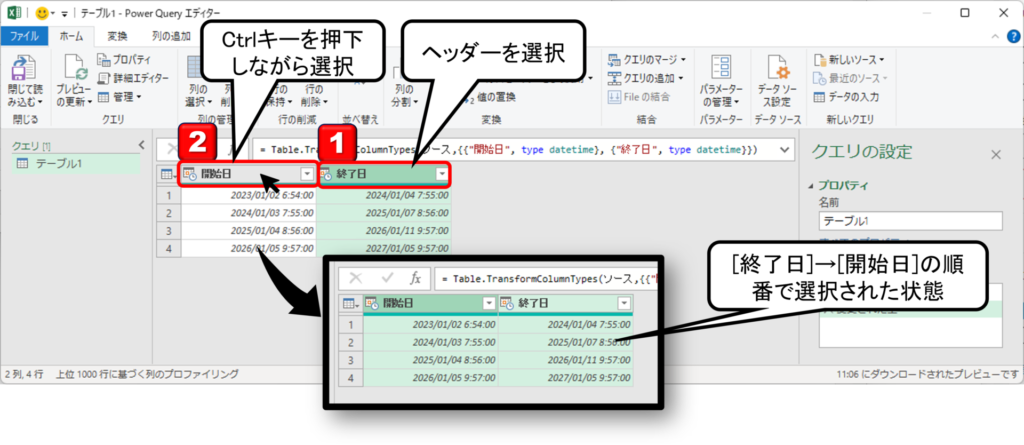Select row number 3 in upper grid
This screenshot has width=1024, height=445.
click(x=168, y=231)
